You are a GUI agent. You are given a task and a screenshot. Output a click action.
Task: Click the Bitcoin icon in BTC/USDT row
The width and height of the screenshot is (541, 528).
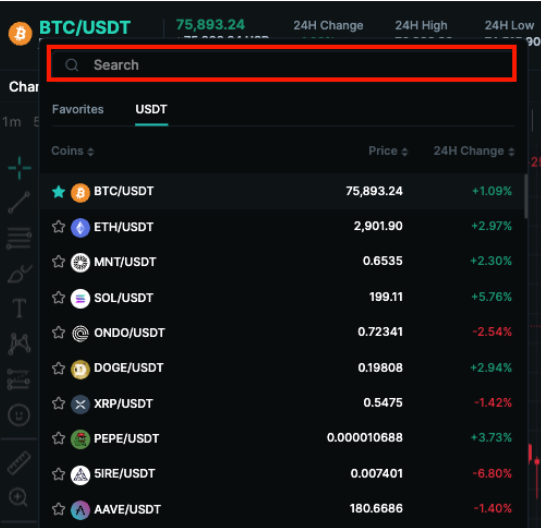click(80, 193)
